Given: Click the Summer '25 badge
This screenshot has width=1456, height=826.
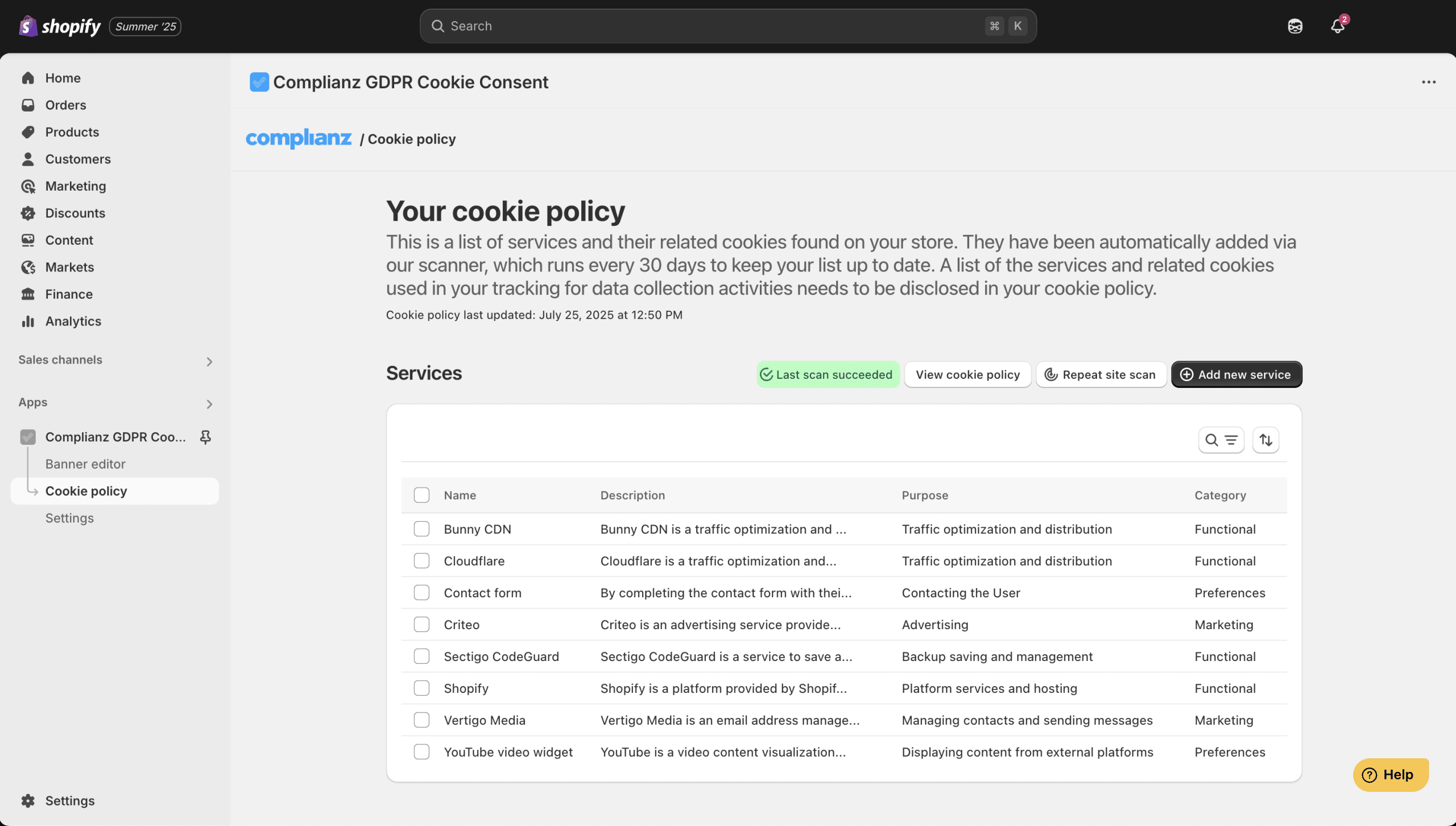Looking at the screenshot, I should coord(145,26).
